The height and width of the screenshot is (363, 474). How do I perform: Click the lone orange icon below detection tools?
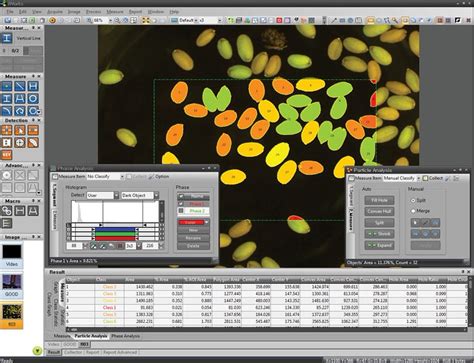7,154
